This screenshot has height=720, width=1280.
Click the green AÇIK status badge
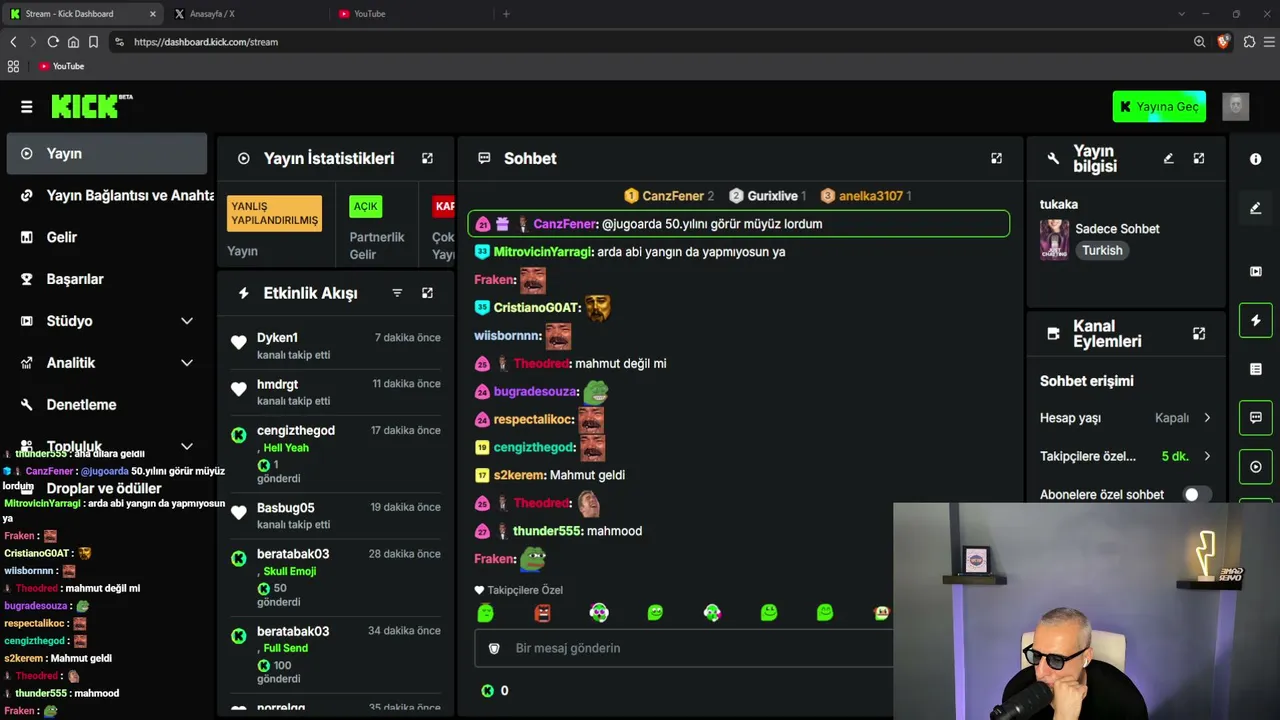(365, 207)
